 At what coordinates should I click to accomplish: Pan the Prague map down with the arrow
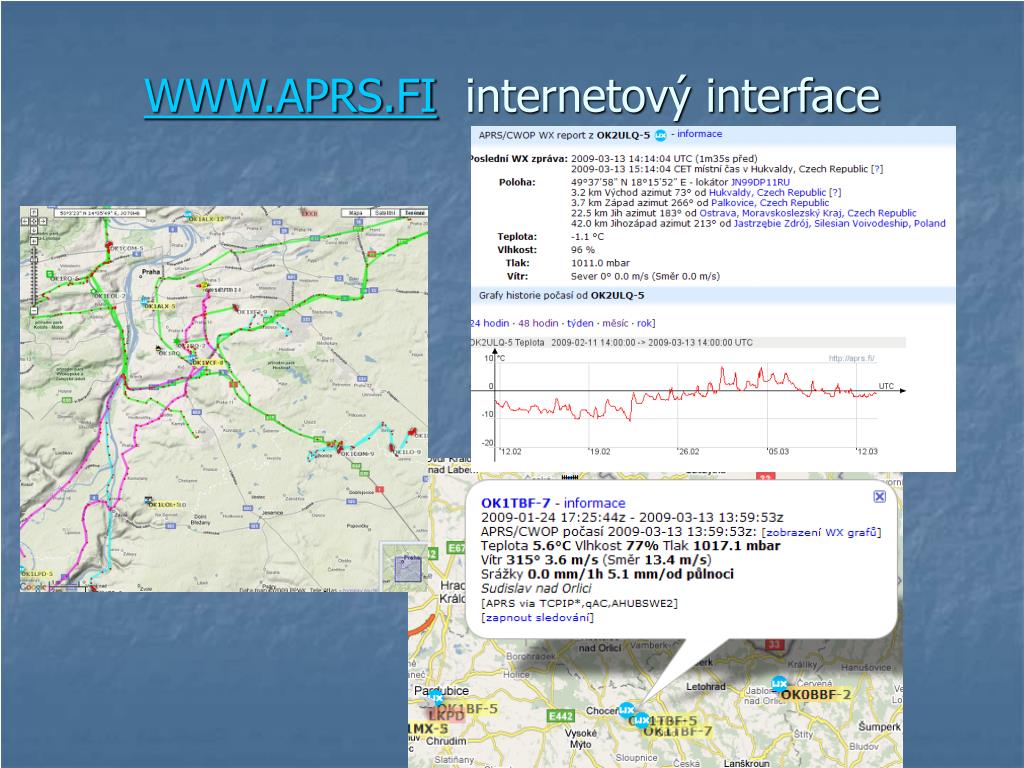click(34, 230)
